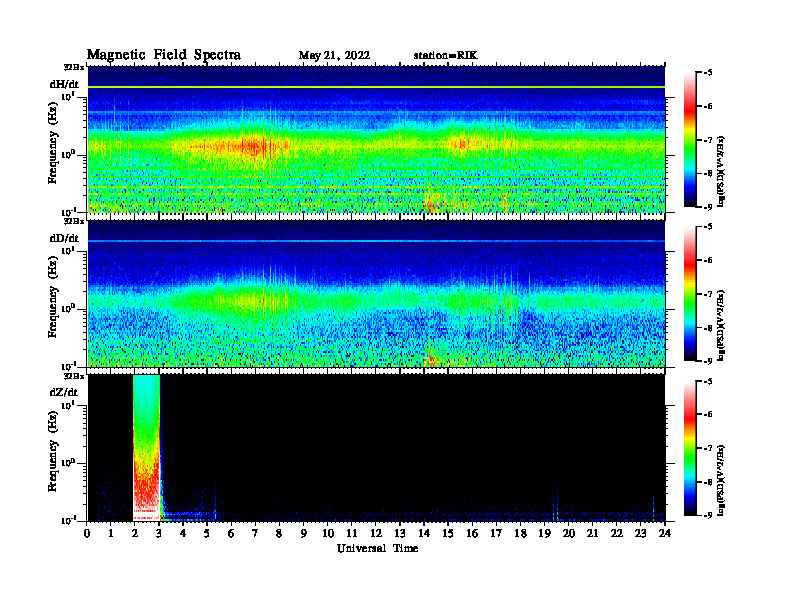Click the yellow horizontal line in dH/dt spectrogram
Viewport: 792px width, 612px height.
click(376, 87)
